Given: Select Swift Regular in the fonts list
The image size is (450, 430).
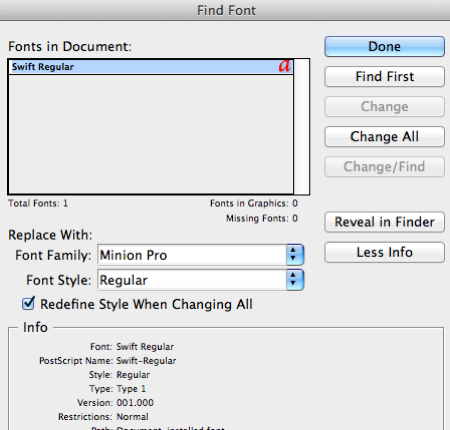Looking at the screenshot, I should click(151, 67).
